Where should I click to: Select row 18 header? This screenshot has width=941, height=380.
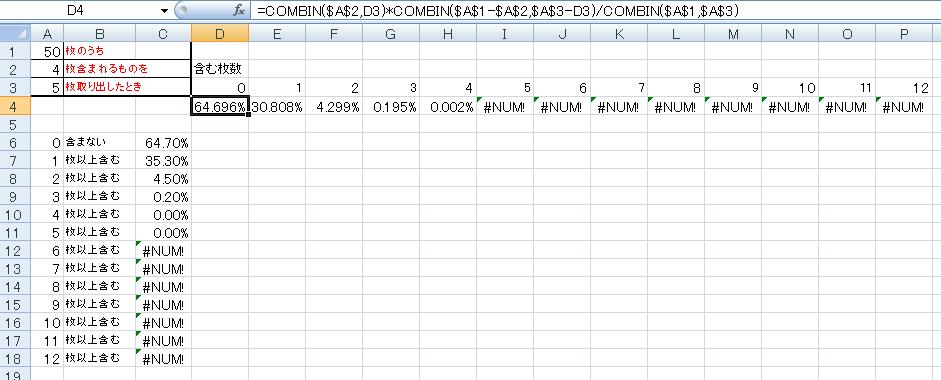14,359
